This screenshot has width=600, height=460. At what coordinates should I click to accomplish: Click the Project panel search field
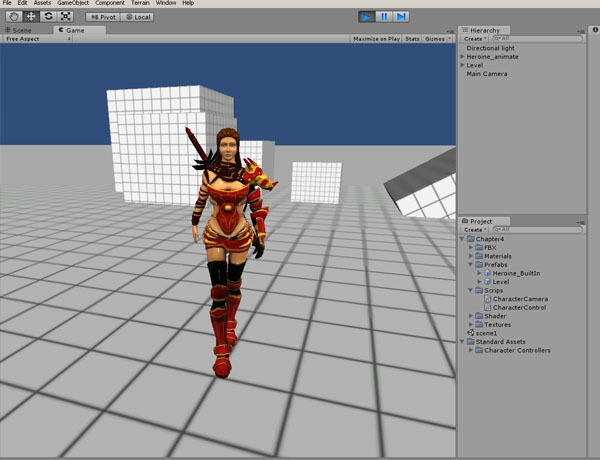click(x=540, y=229)
